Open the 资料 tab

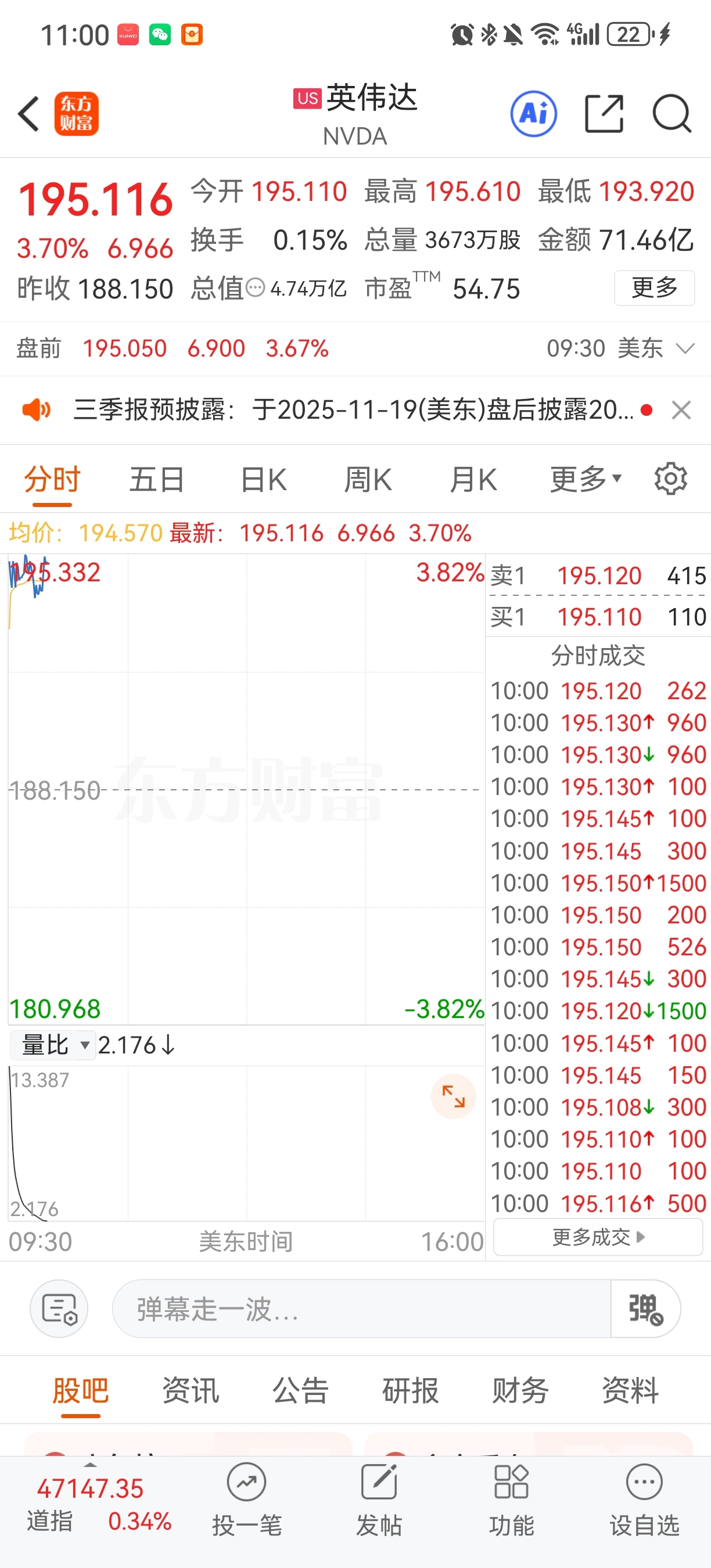pos(631,1390)
